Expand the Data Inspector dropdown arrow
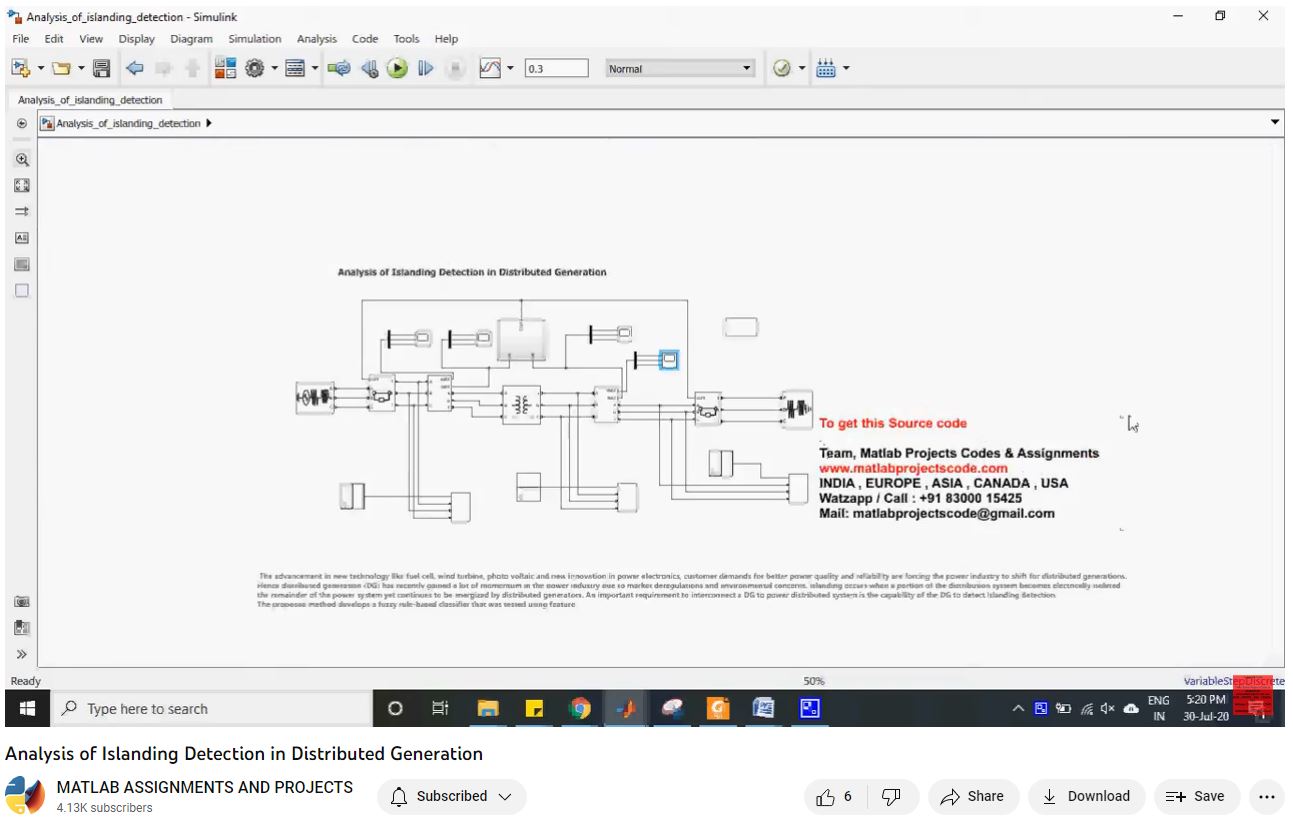Viewport: 1293px width, 829px height. tap(510, 68)
